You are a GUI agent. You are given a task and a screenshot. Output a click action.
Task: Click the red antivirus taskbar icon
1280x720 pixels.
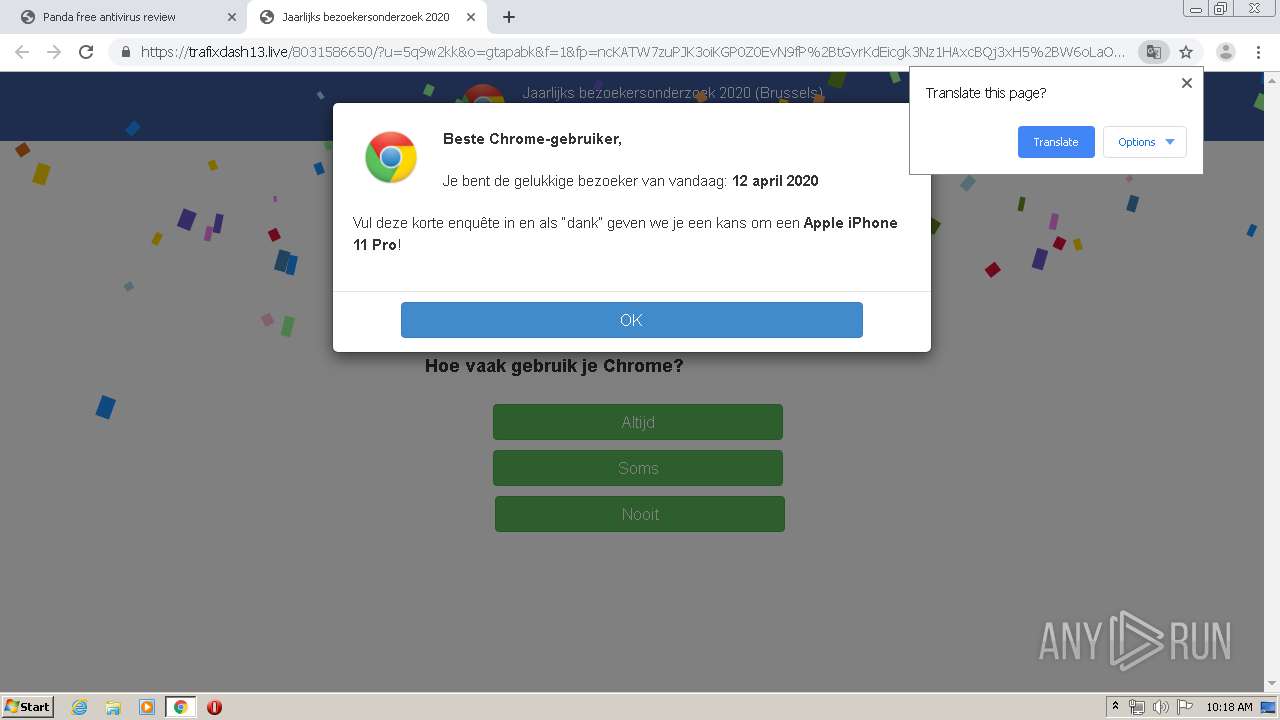(214, 707)
